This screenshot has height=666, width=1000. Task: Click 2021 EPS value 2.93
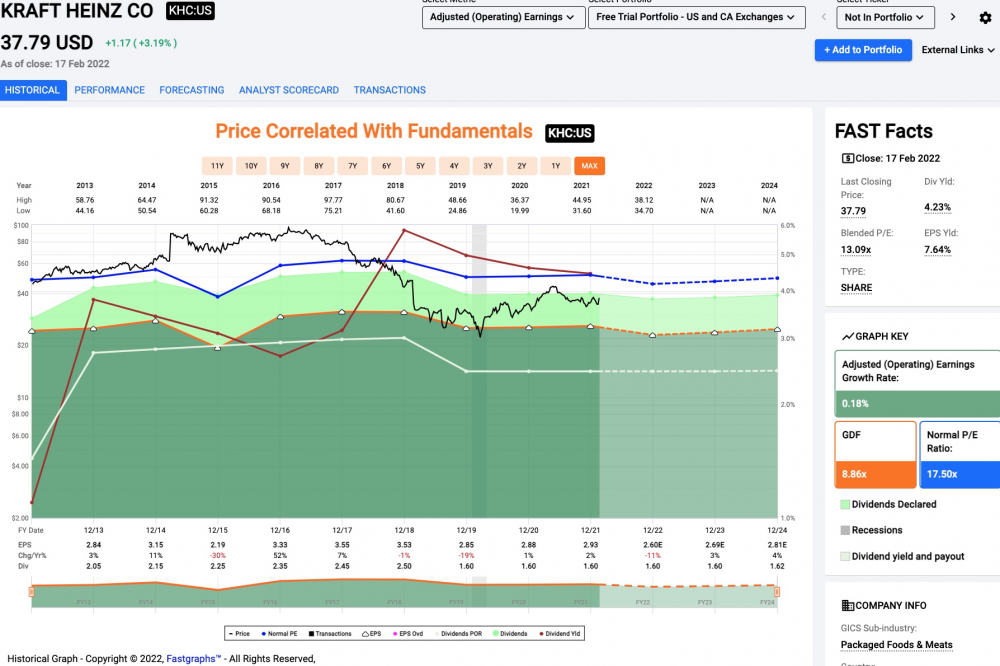(x=591, y=545)
